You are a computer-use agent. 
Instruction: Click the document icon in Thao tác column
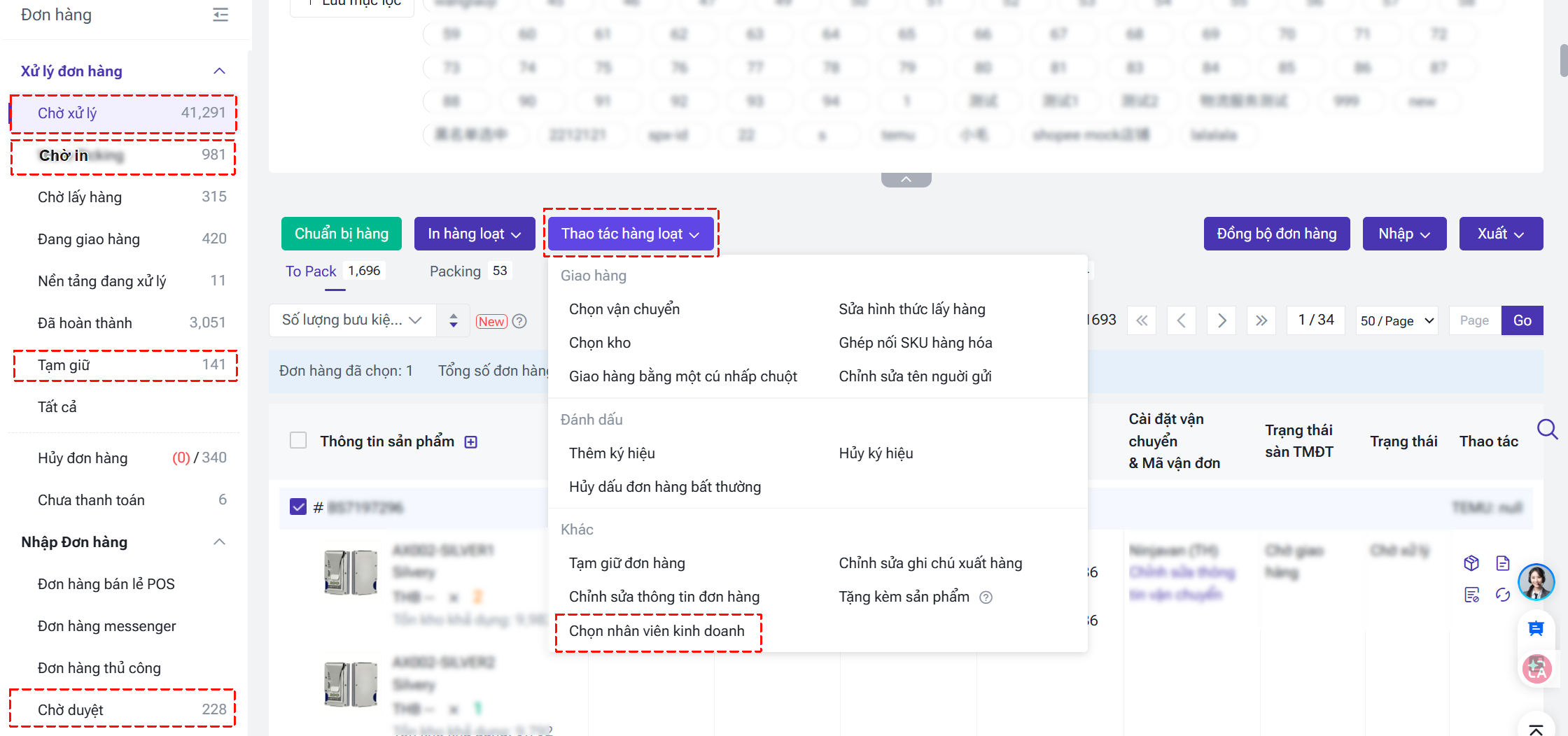(1503, 563)
